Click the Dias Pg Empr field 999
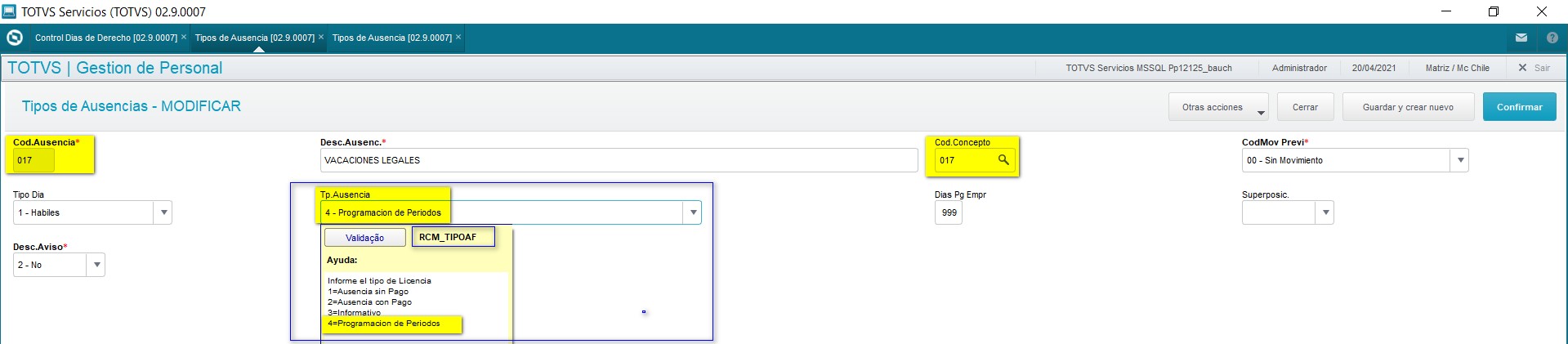1568x344 pixels. (949, 212)
